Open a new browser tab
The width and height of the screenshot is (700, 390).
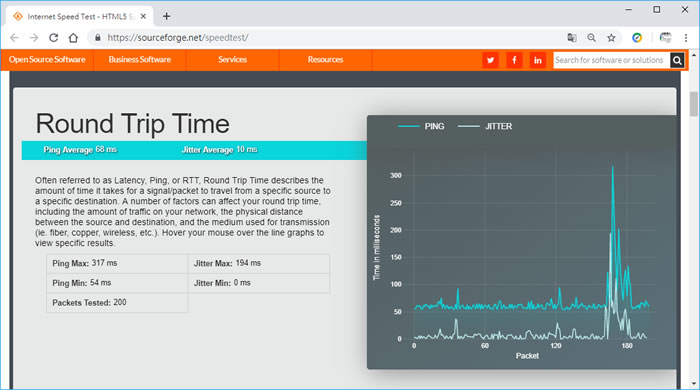[x=167, y=17]
